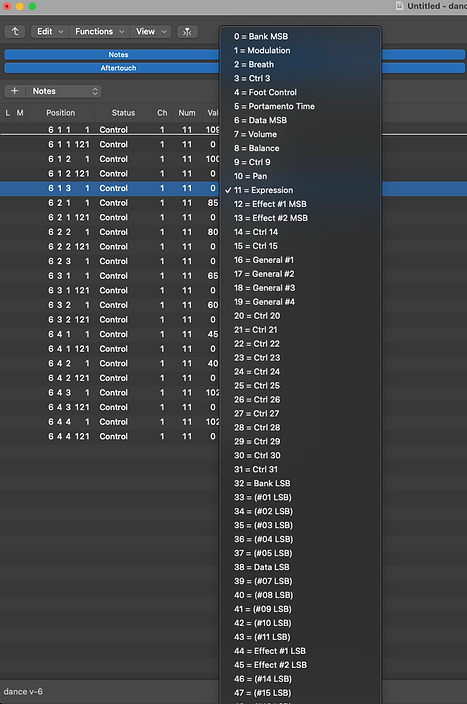Click value 65 in row 6 3 1 1
This screenshot has width=467, height=704.
tap(213, 276)
